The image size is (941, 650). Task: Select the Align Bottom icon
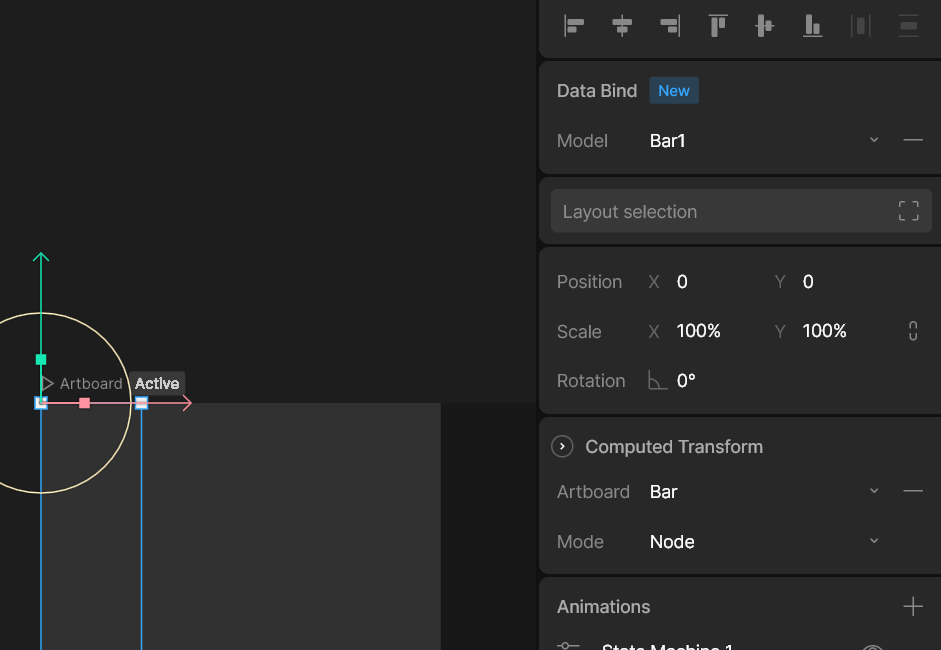pos(812,25)
